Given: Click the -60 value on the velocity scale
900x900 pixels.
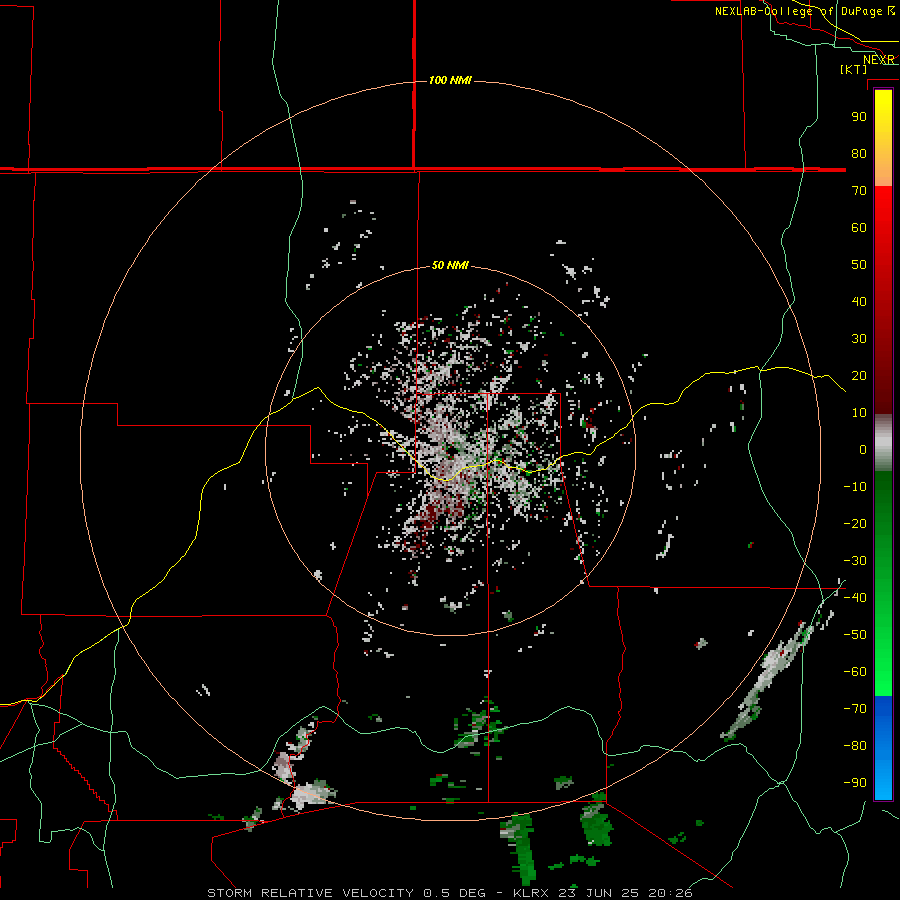Looking at the screenshot, I should [x=855, y=672].
